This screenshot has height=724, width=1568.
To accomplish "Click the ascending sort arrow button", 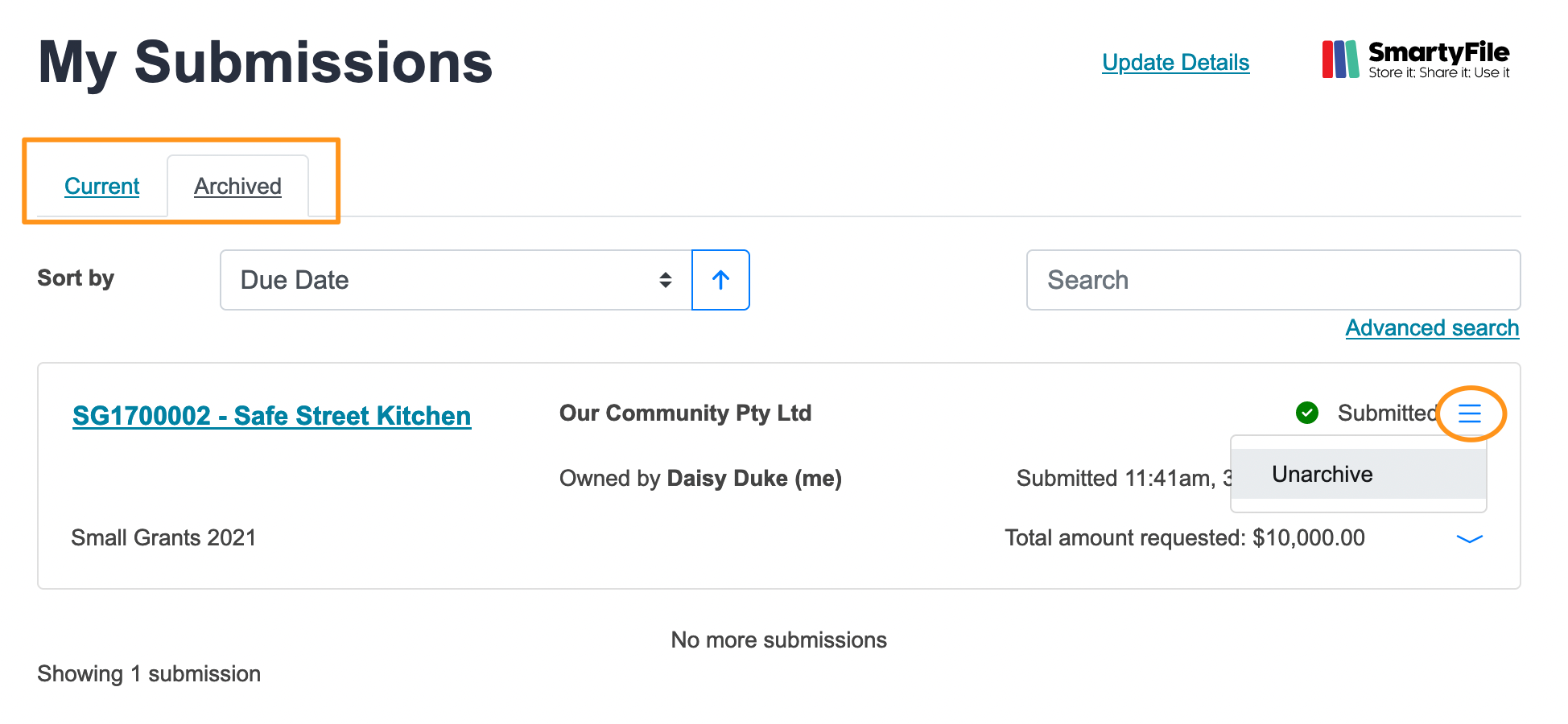I will pos(720,280).
